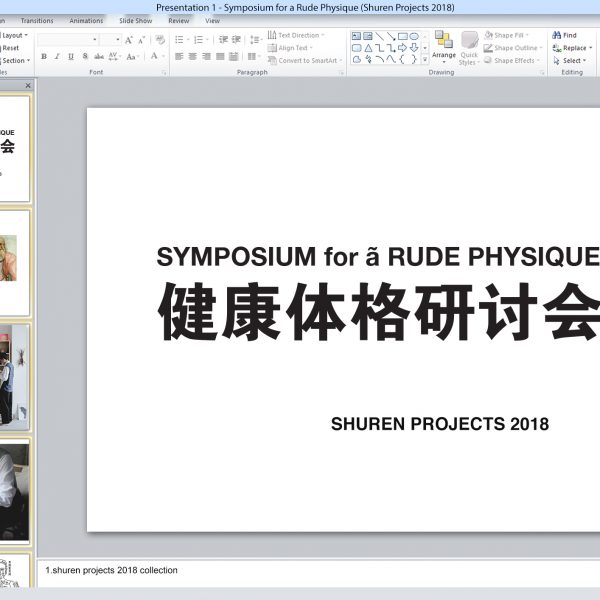Expand the Layout dropdown
Image resolution: width=600 pixels, height=600 pixels.
(26, 35)
